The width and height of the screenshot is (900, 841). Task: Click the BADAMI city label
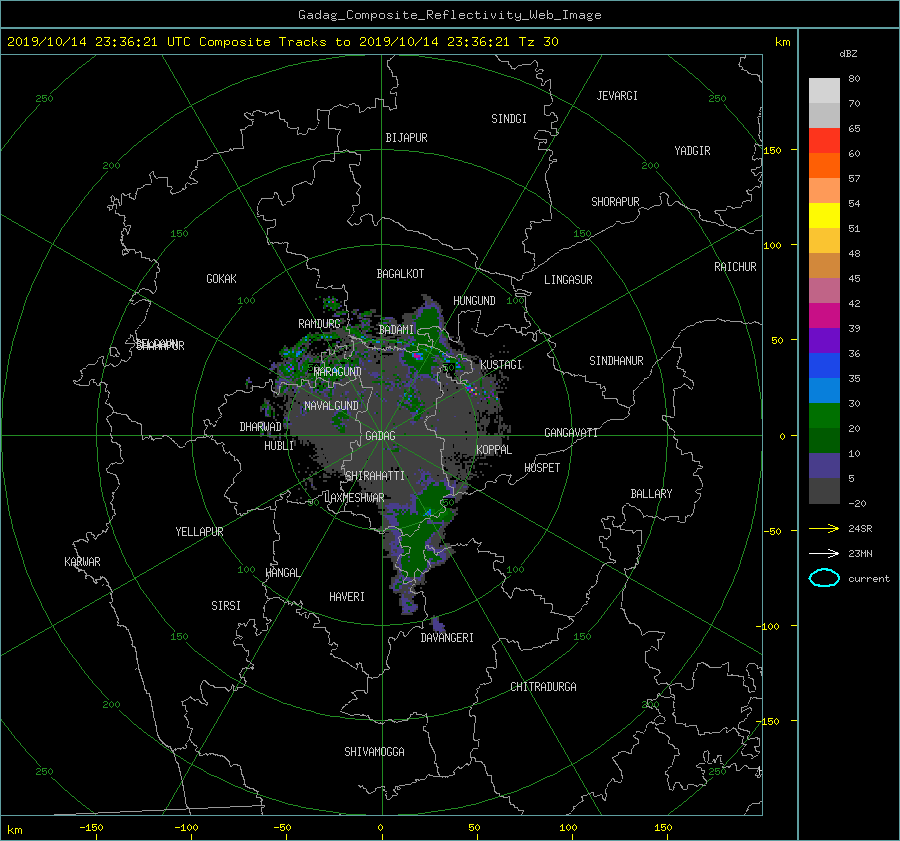tap(396, 330)
